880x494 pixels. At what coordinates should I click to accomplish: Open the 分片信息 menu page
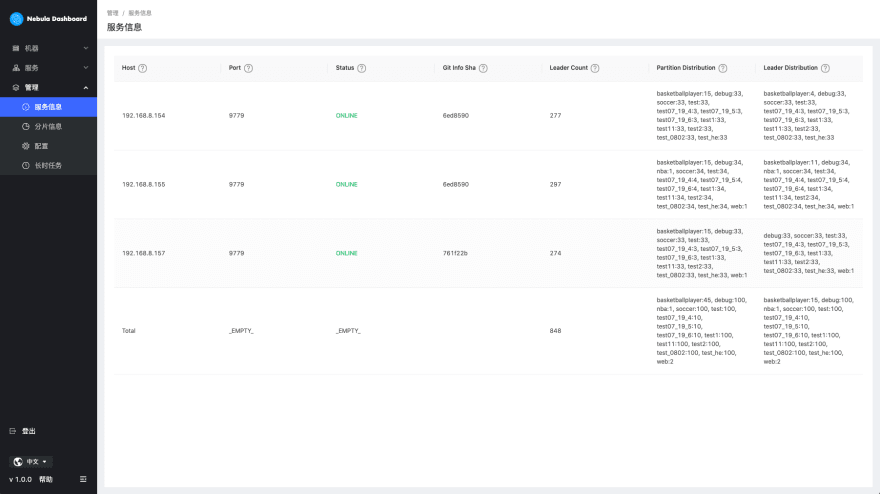(x=48, y=126)
